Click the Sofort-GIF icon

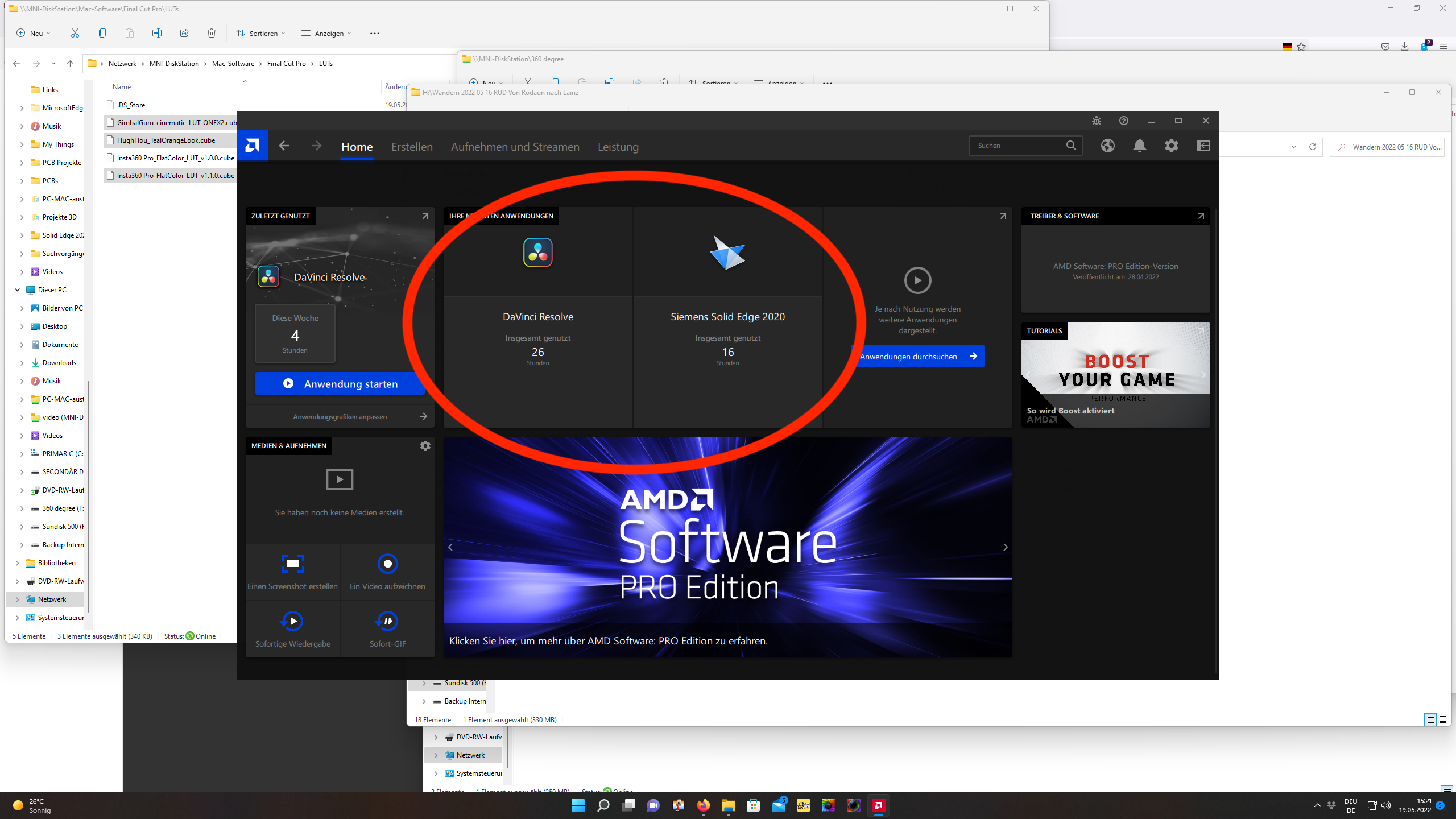387,621
